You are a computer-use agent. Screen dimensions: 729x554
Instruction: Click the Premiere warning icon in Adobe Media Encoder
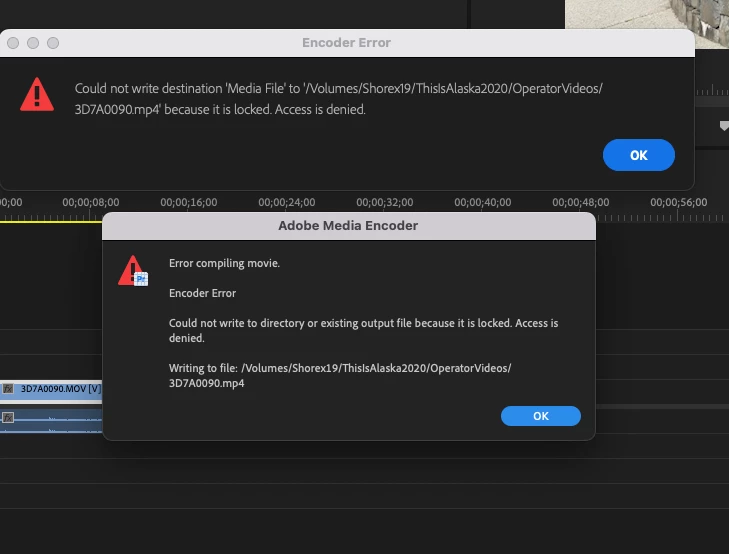point(133,271)
